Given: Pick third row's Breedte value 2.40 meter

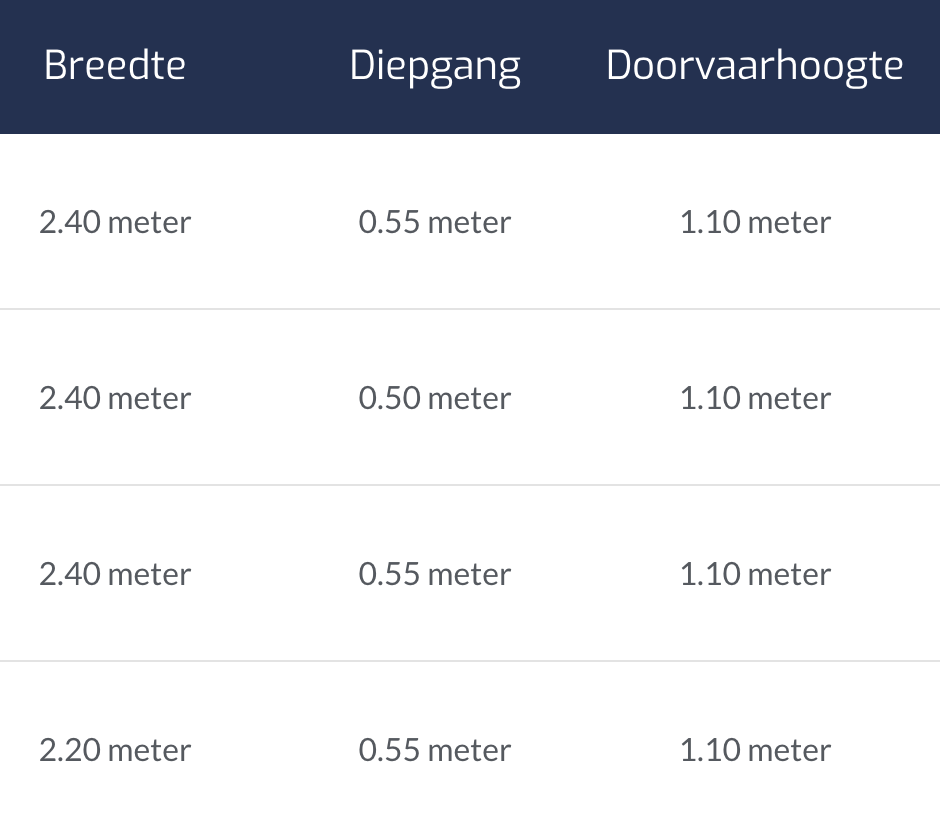Looking at the screenshot, I should [115, 574].
